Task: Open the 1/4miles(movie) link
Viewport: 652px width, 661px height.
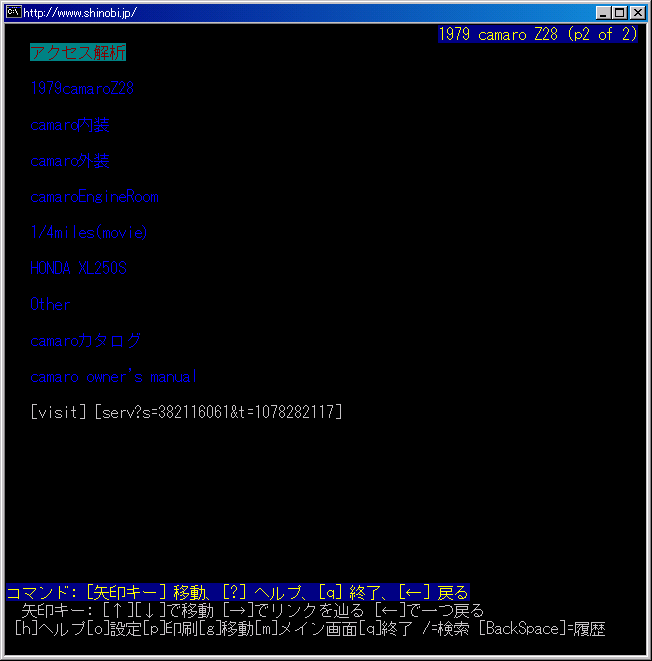Action: click(x=89, y=233)
